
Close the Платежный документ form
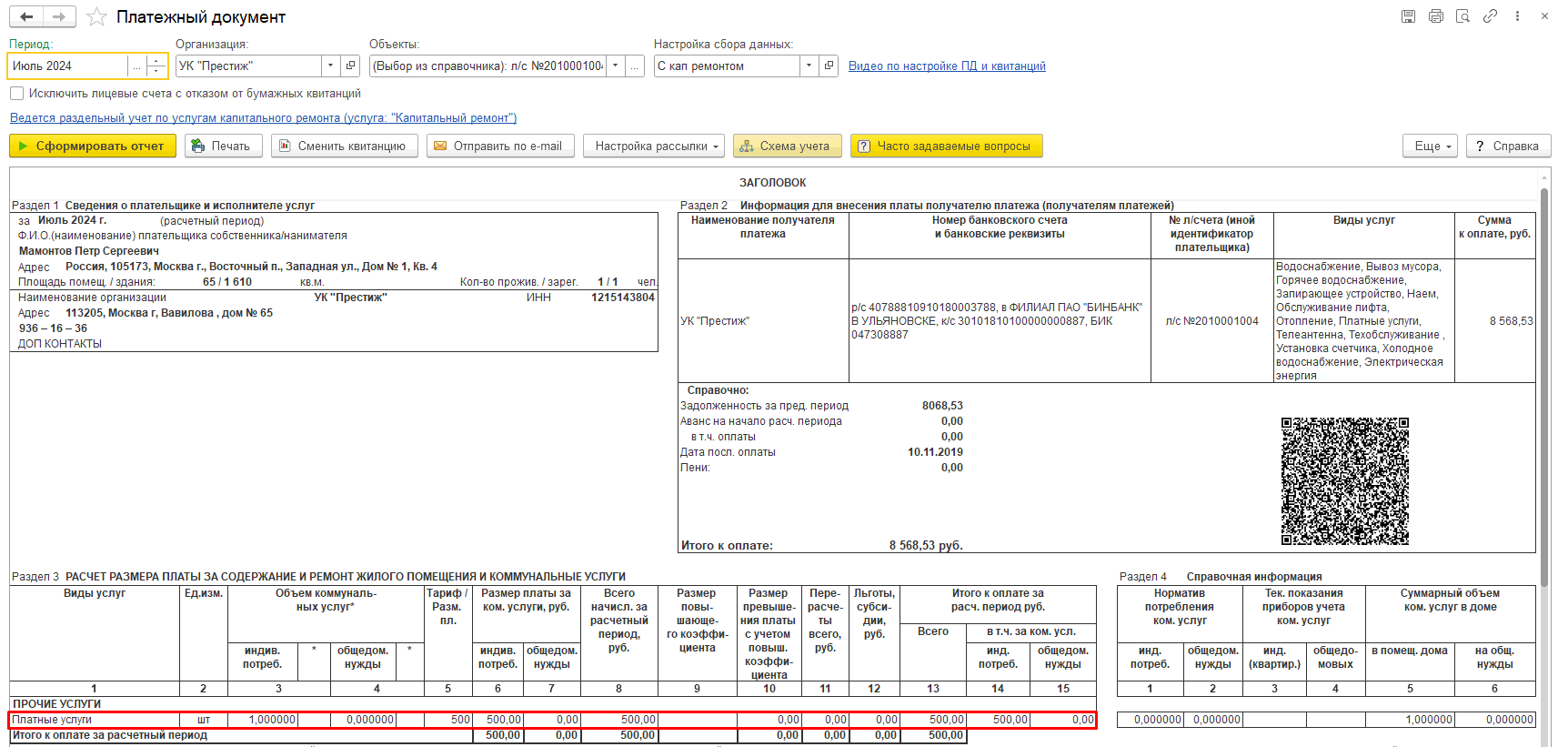[1544, 16]
